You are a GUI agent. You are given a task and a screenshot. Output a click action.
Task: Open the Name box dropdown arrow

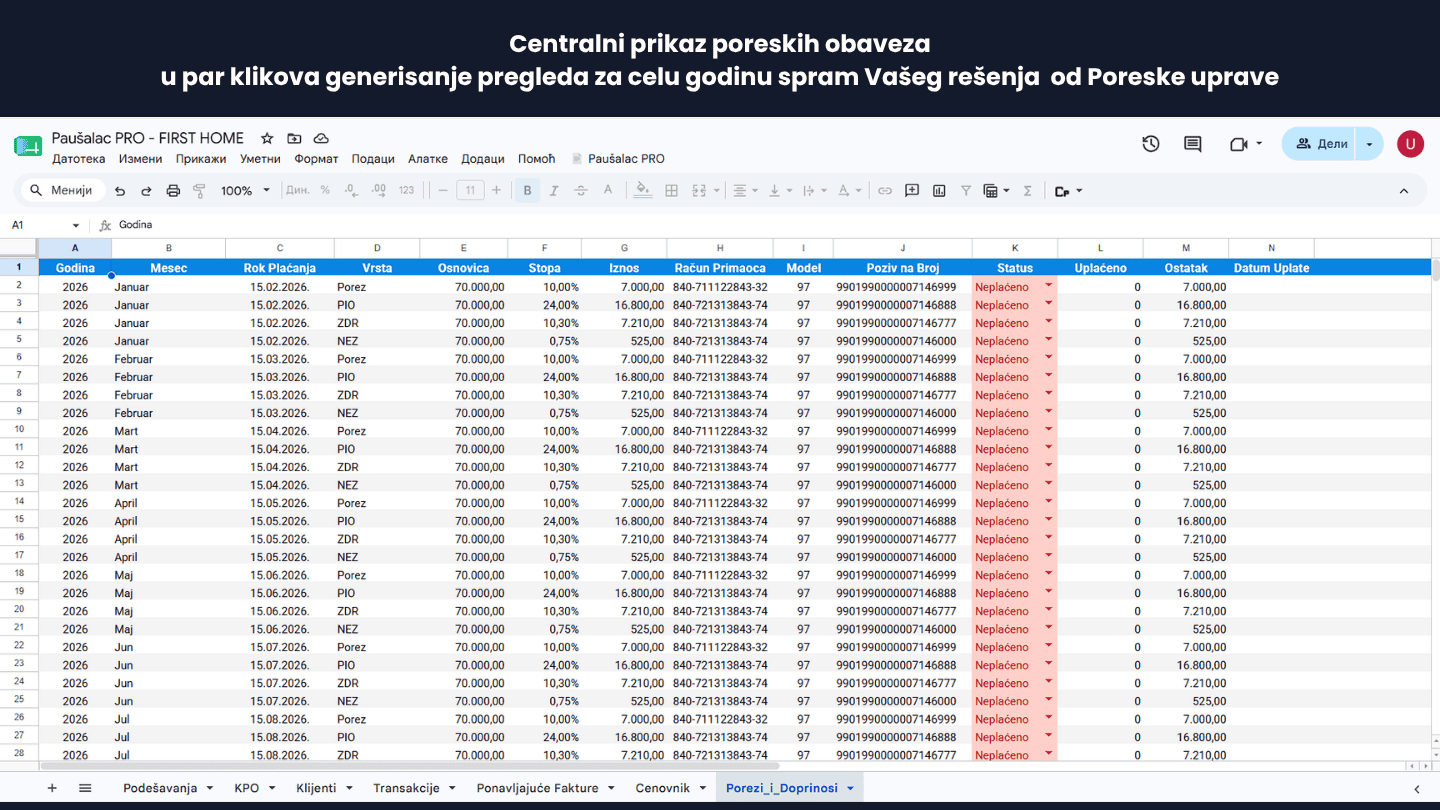pos(75,226)
